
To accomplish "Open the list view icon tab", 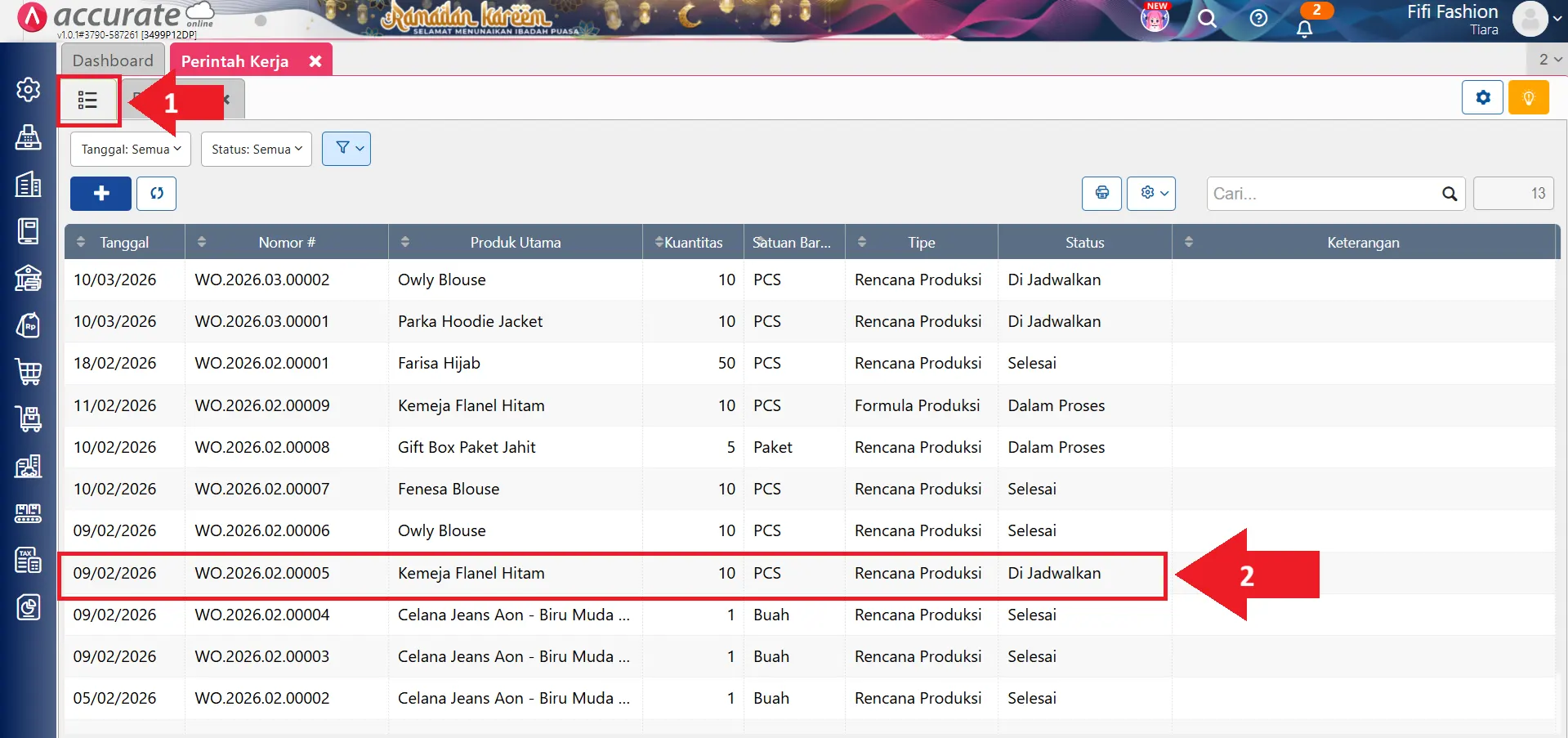I will (88, 101).
